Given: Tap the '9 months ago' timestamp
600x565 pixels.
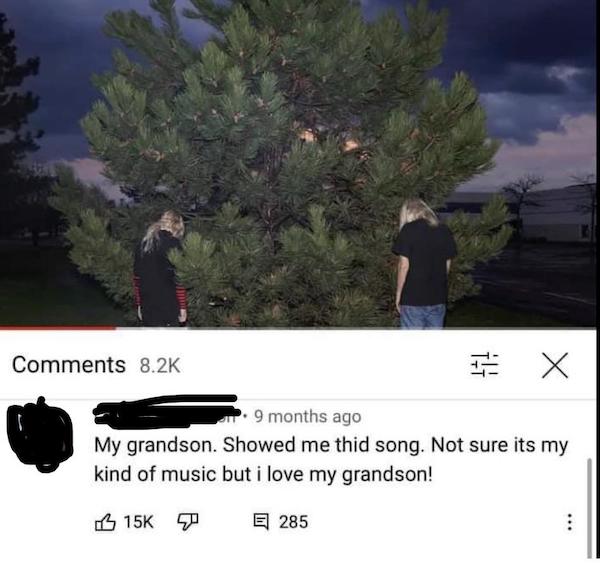Looking at the screenshot, I should pos(308,417).
